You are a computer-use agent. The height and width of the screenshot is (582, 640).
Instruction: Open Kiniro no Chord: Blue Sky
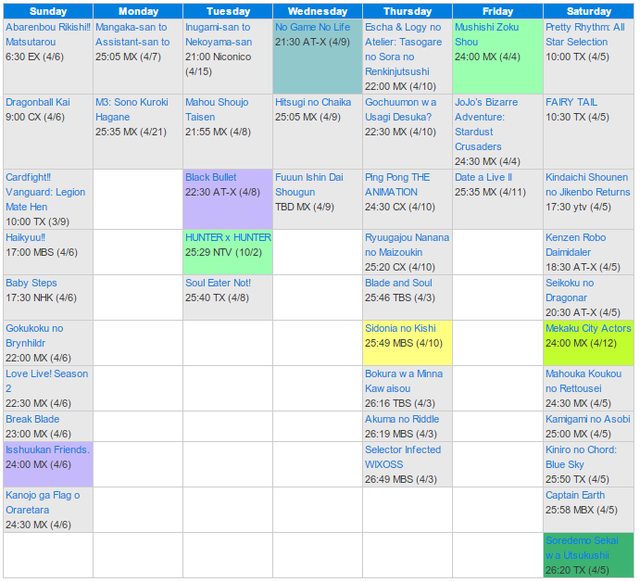581,457
